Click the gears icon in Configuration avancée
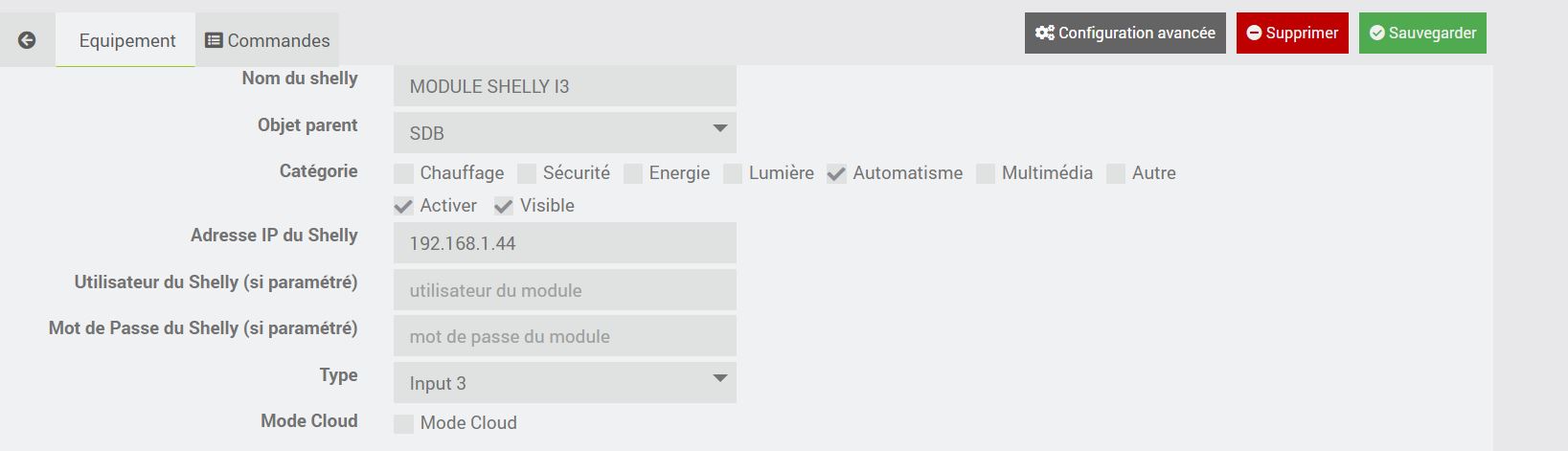1568x451 pixels. point(1045,33)
